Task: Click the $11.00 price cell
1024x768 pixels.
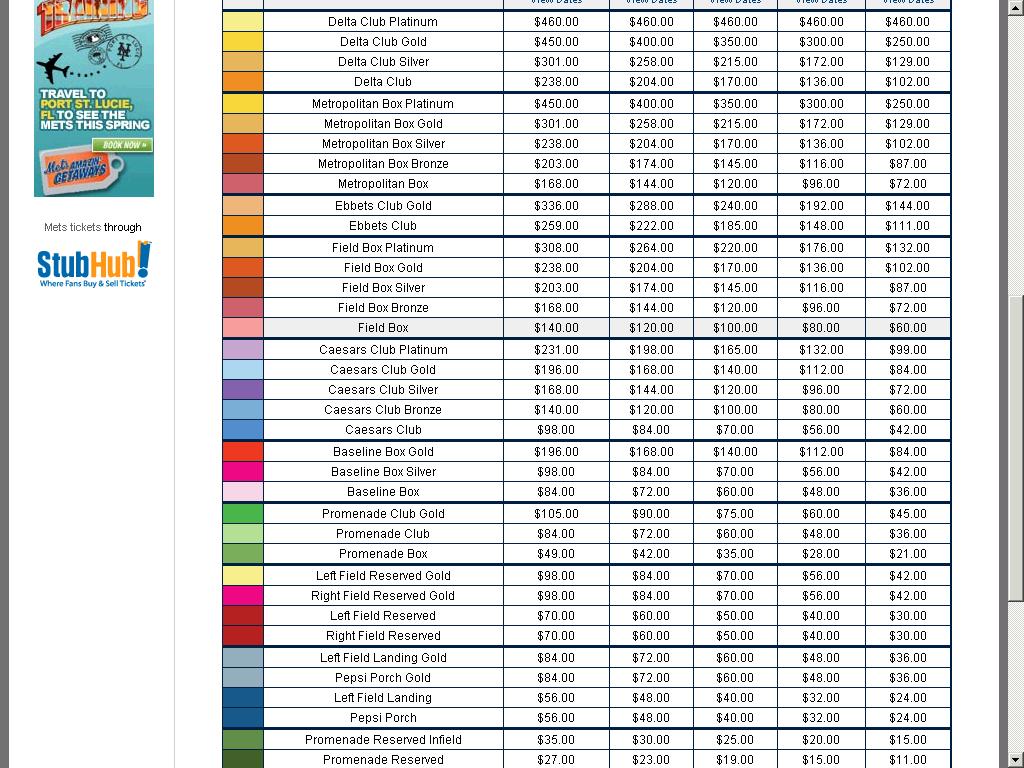Action: 908,760
